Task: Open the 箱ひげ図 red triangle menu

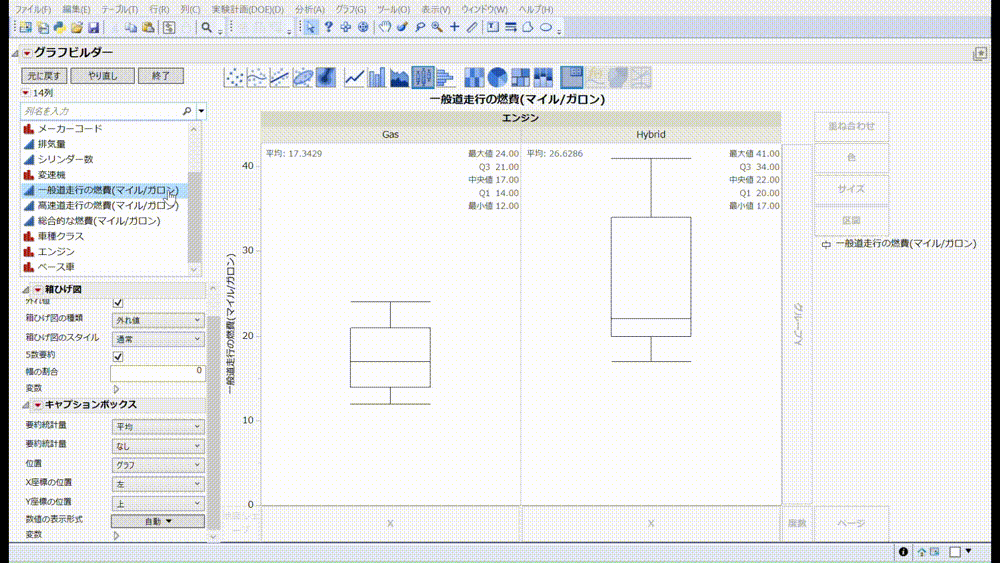Action: 38,289
